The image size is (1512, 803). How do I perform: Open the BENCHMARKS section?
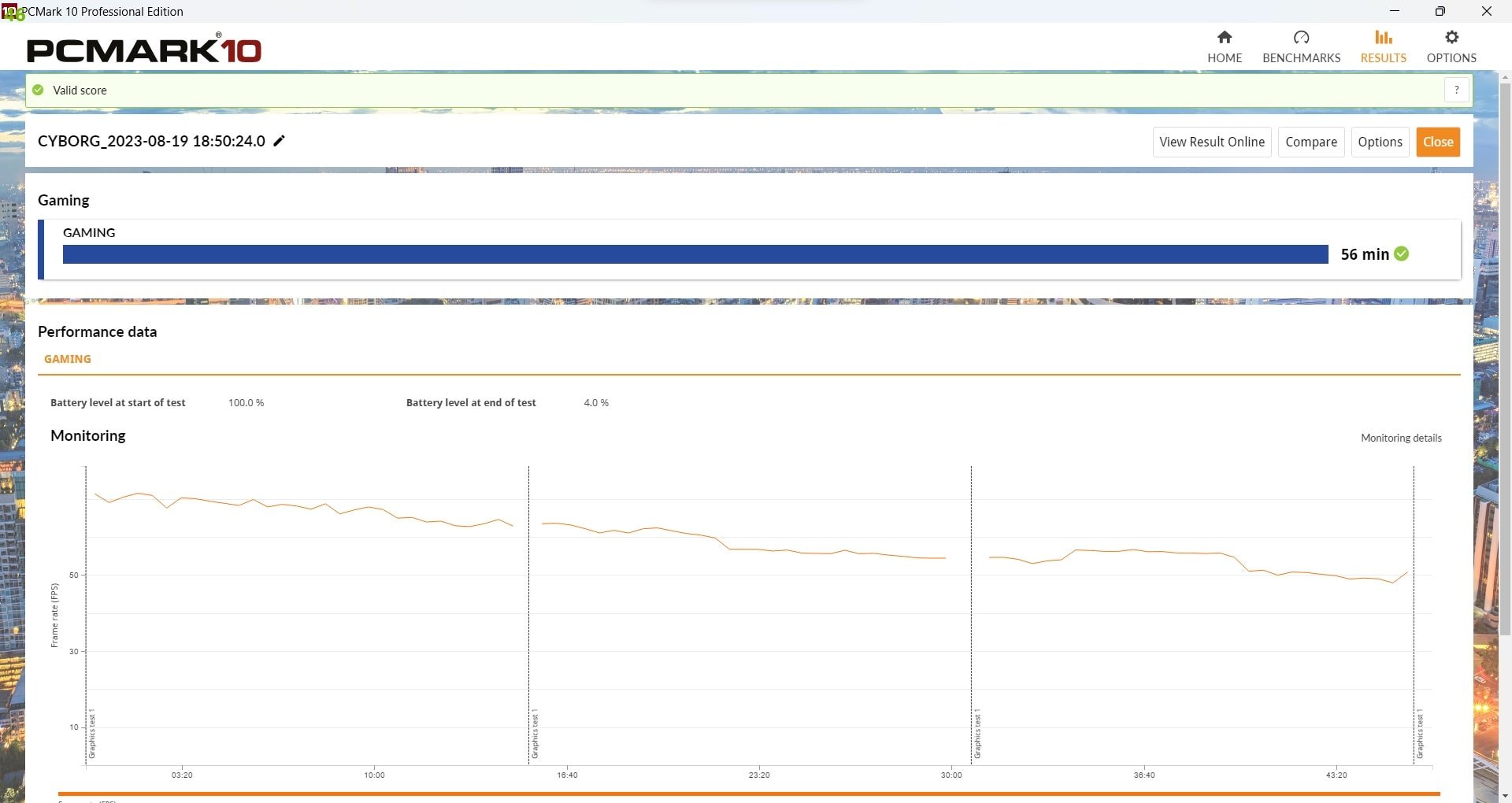[x=1301, y=47]
